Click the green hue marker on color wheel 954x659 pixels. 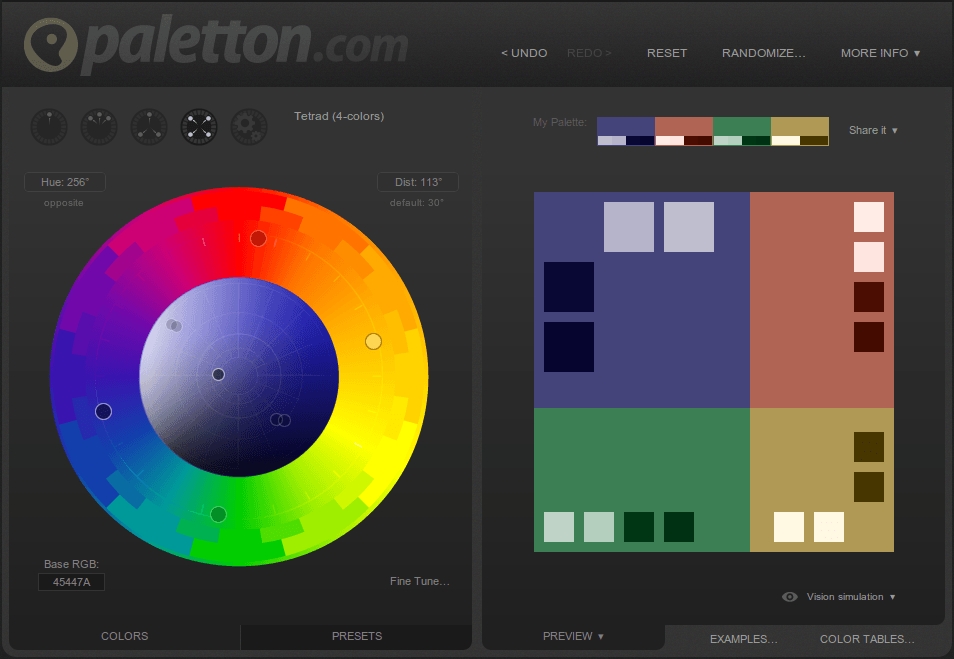pyautogui.click(x=218, y=515)
